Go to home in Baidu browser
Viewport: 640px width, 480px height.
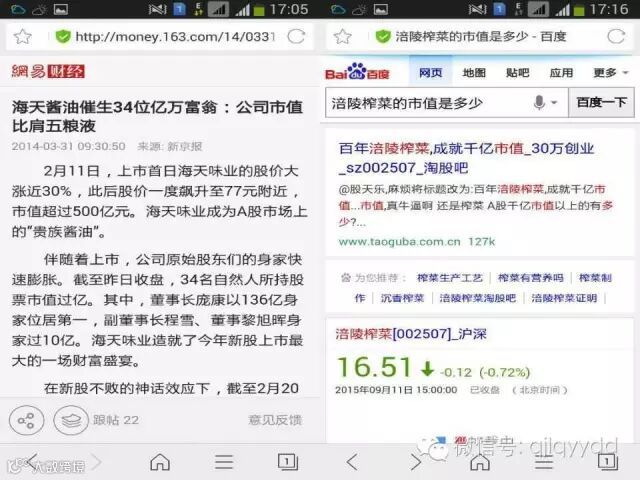point(480,462)
